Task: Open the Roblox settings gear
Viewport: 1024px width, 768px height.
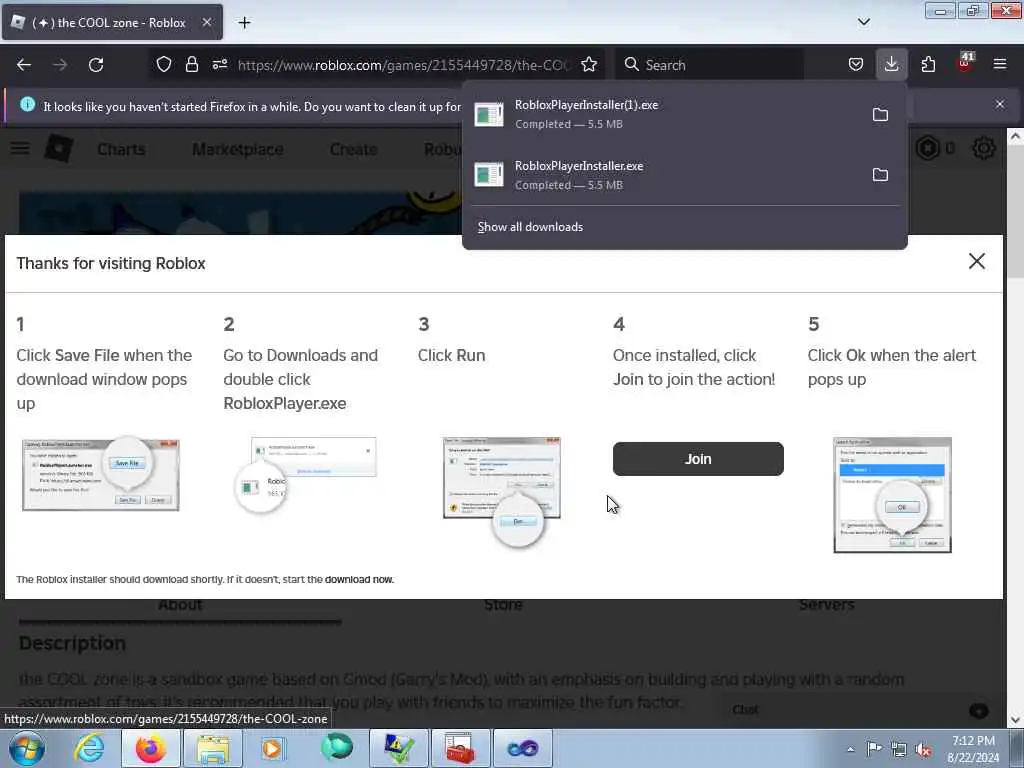Action: point(984,149)
